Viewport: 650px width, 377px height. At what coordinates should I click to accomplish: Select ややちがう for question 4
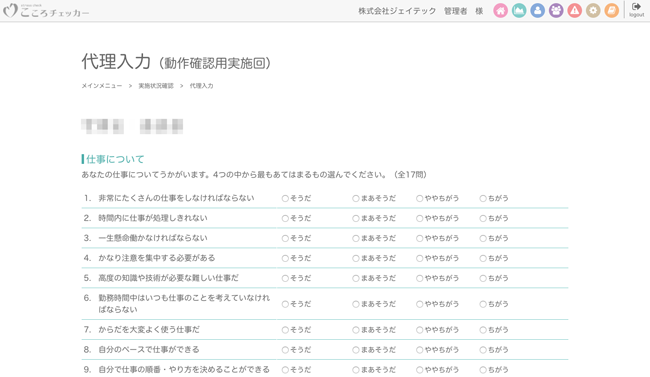pos(420,258)
